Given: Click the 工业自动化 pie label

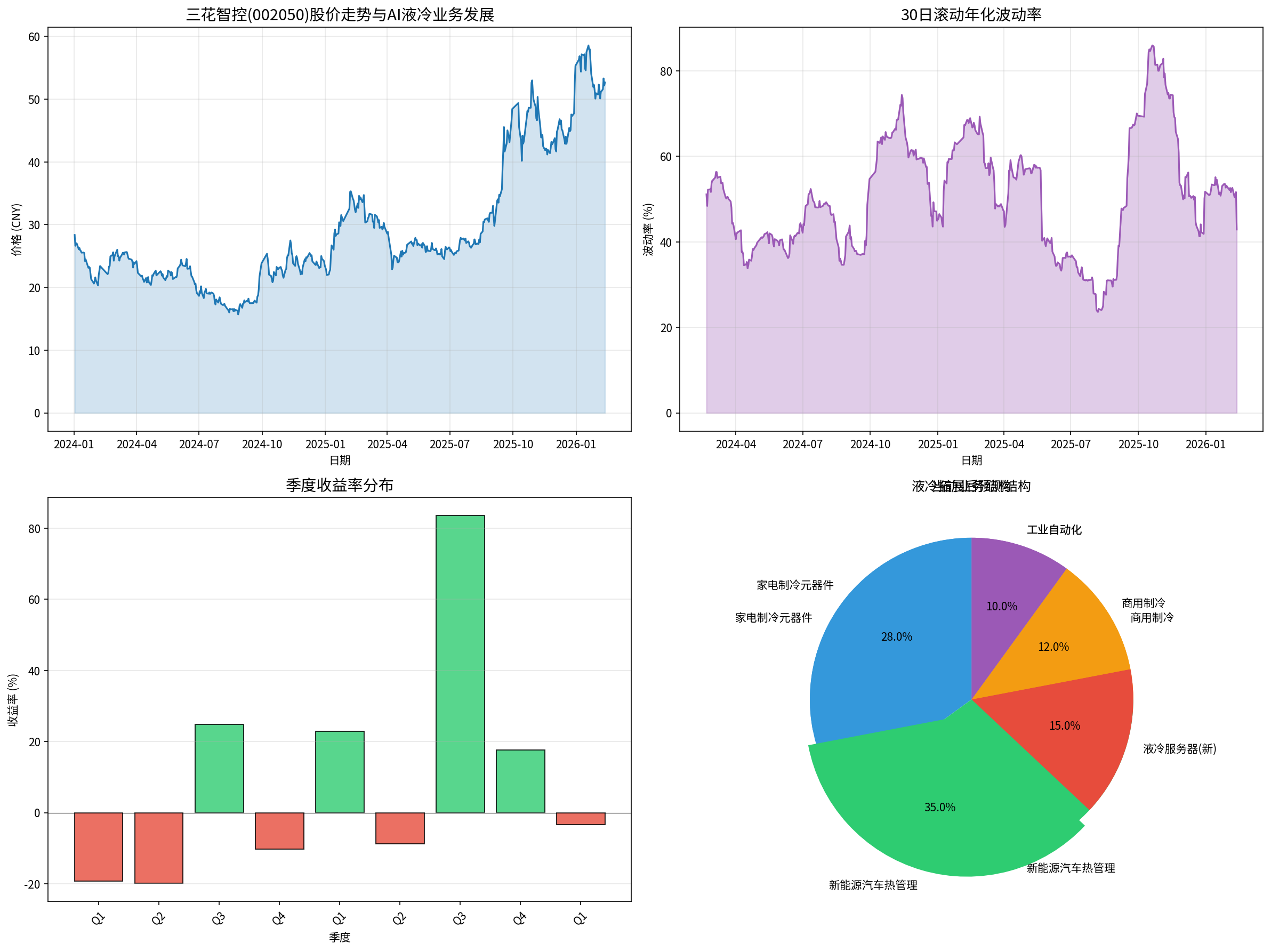Looking at the screenshot, I should [1054, 530].
